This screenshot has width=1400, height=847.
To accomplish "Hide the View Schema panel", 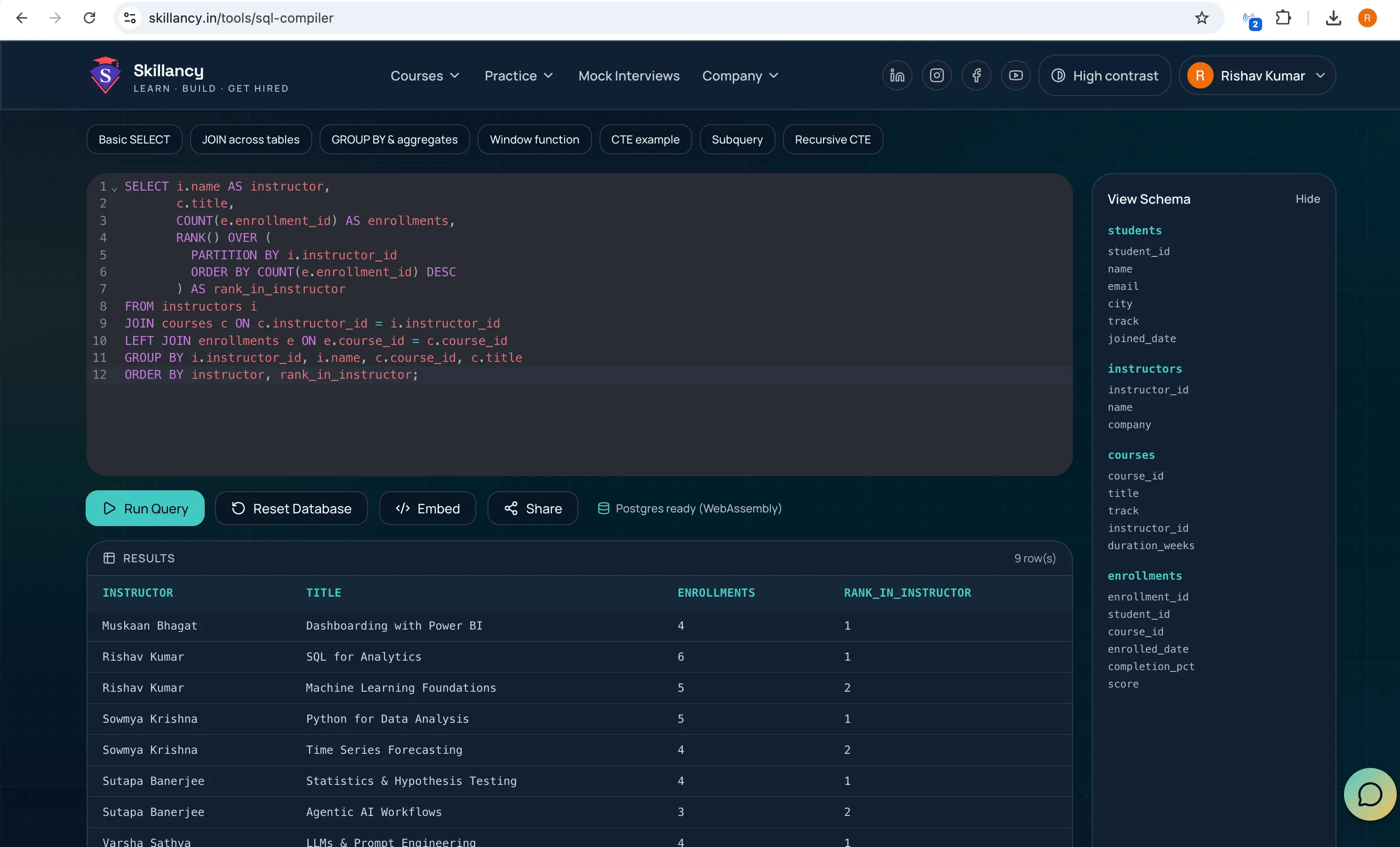I will (1307, 199).
